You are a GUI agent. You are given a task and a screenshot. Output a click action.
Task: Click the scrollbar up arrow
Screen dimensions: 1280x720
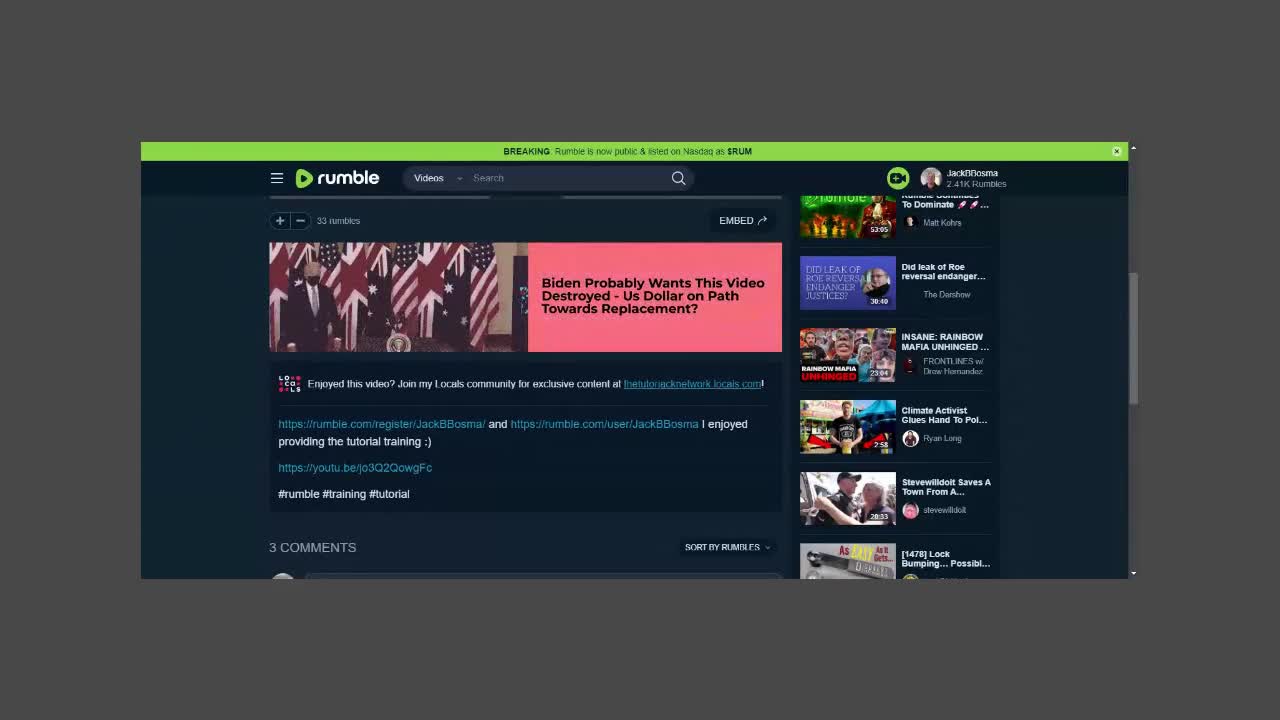[x=1133, y=148]
